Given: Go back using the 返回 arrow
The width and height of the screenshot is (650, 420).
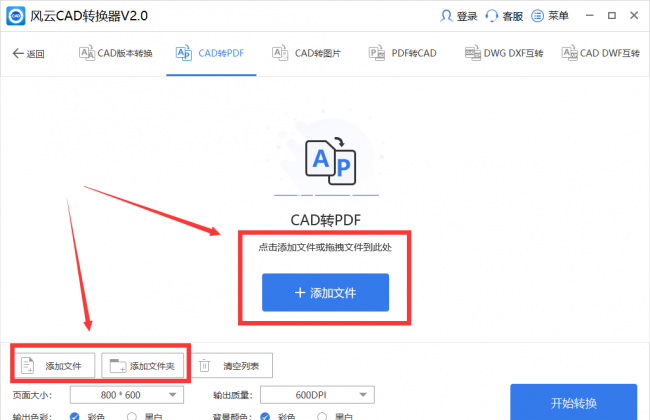Looking at the screenshot, I should (18, 53).
